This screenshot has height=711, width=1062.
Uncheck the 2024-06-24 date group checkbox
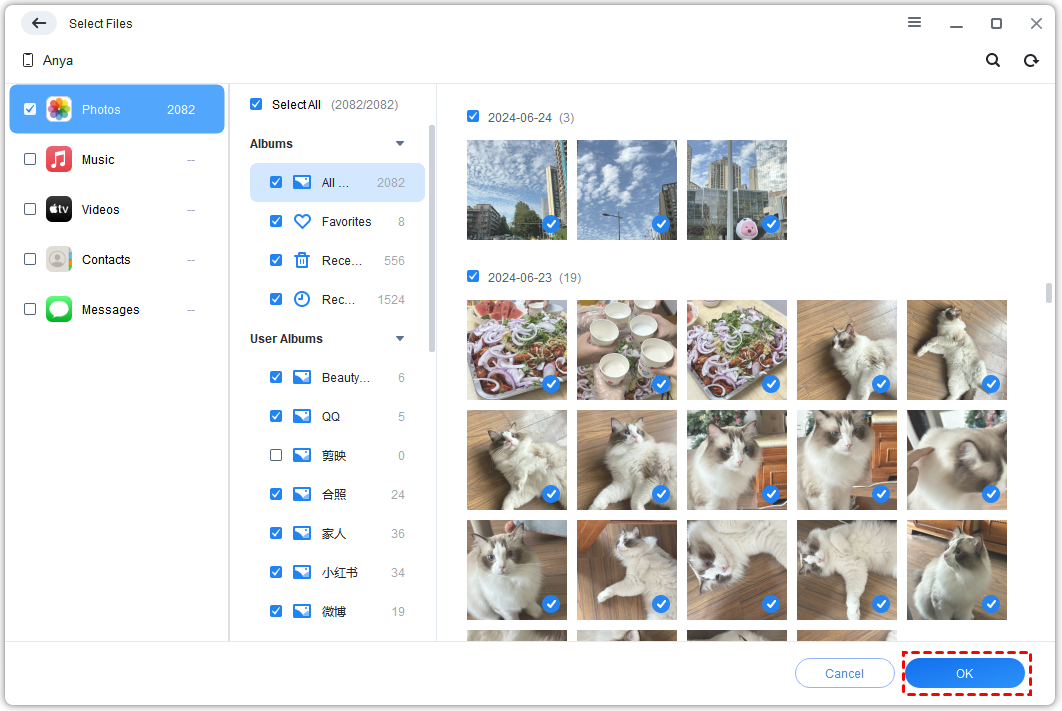tap(473, 117)
